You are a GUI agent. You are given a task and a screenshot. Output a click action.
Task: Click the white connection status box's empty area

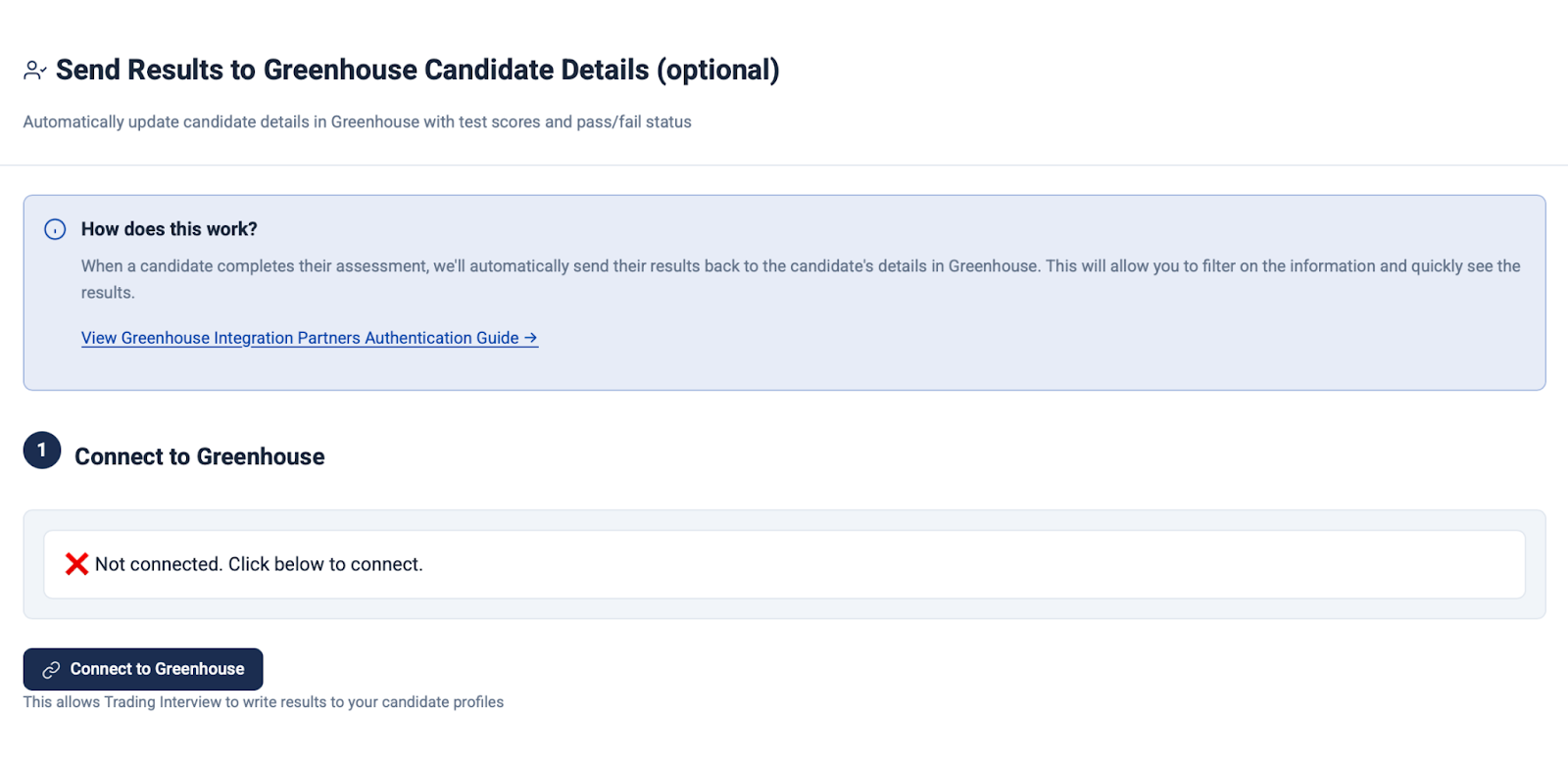[980, 564]
